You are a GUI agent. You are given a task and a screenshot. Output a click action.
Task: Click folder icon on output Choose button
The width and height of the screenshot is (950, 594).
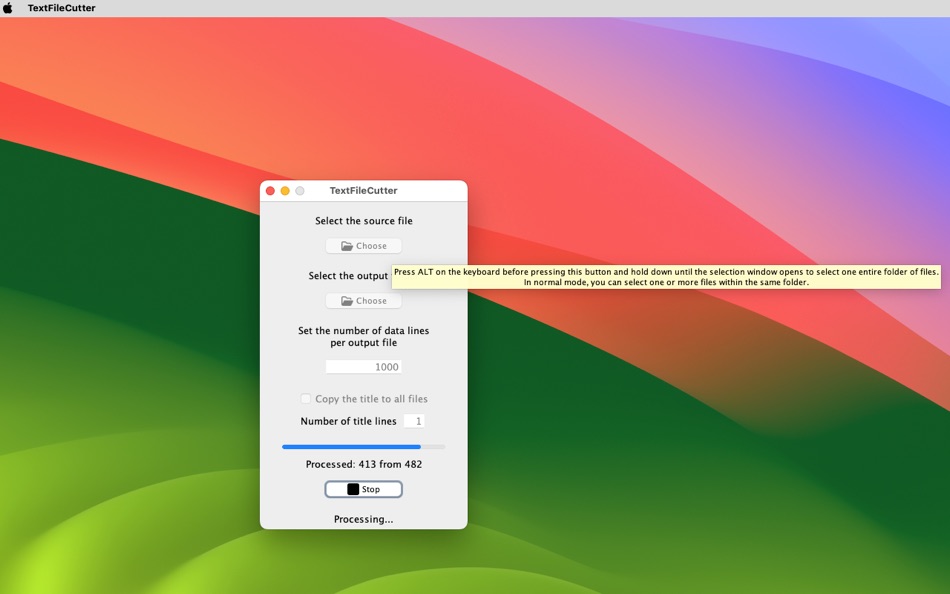pyautogui.click(x=347, y=301)
